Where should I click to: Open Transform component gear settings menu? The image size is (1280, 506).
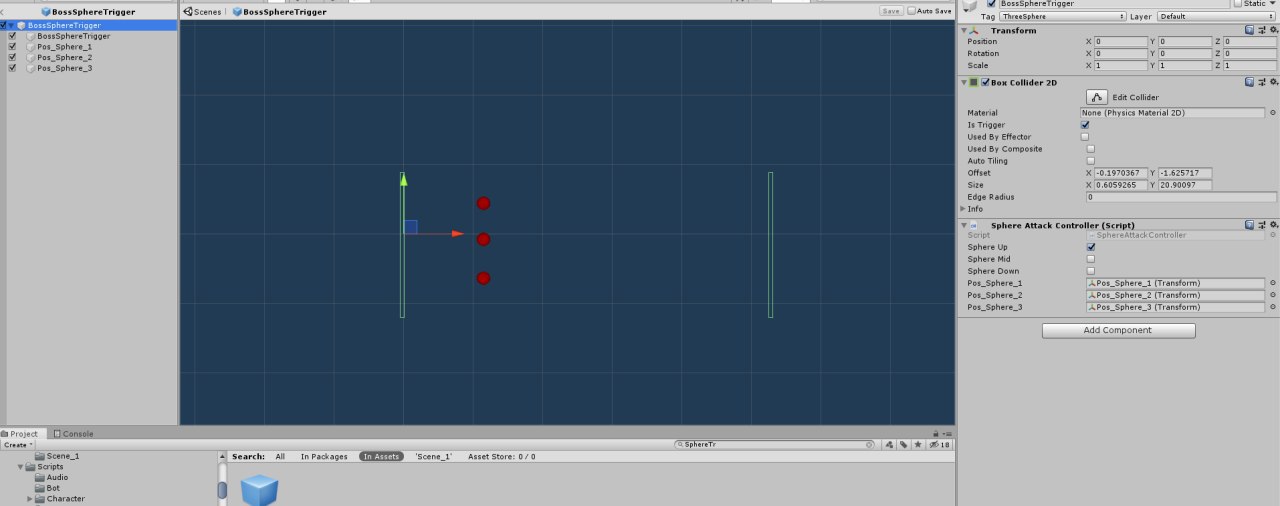(1273, 30)
